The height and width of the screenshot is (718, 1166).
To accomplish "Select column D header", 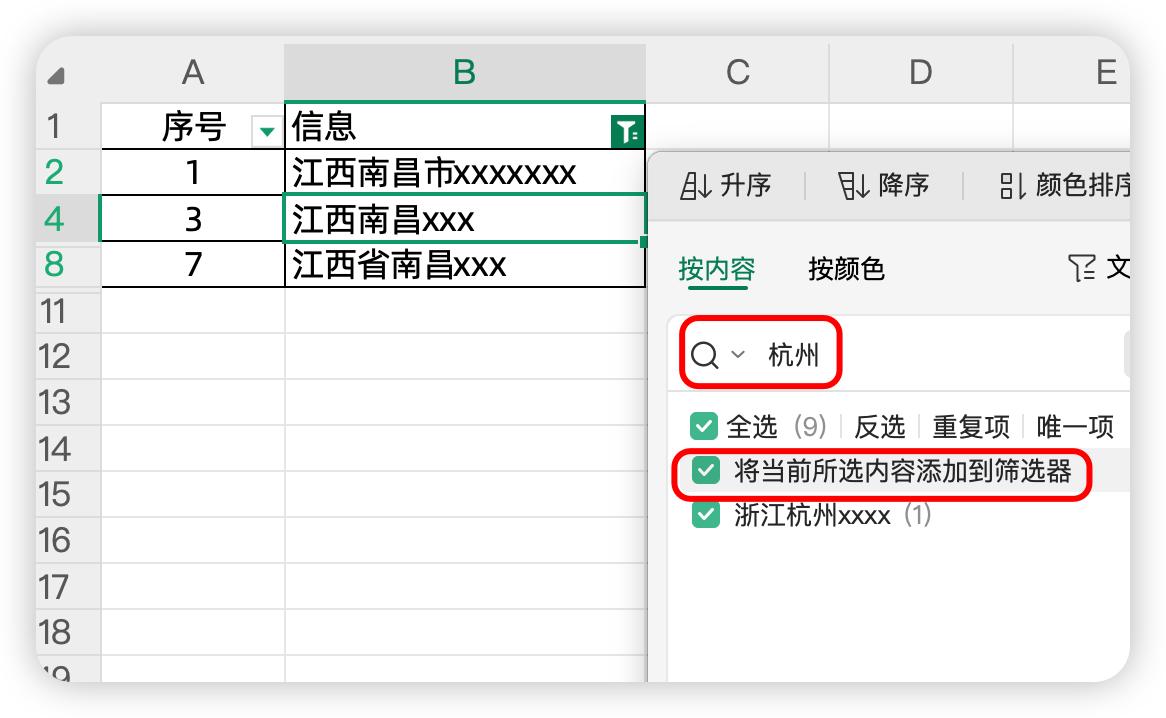I will (921, 73).
